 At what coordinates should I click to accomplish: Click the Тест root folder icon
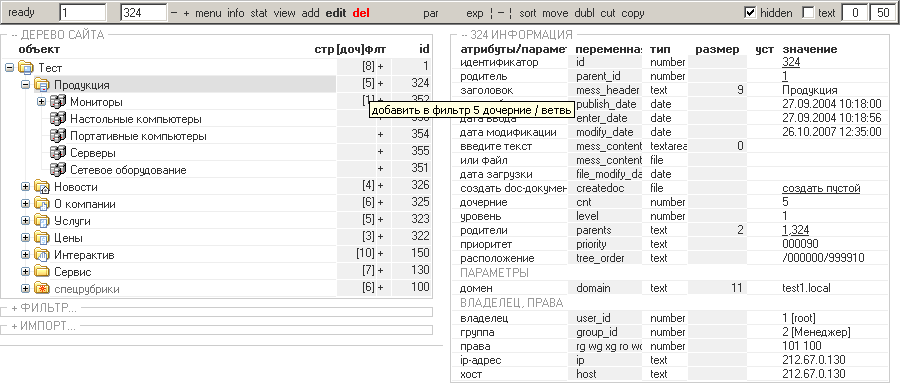26,68
